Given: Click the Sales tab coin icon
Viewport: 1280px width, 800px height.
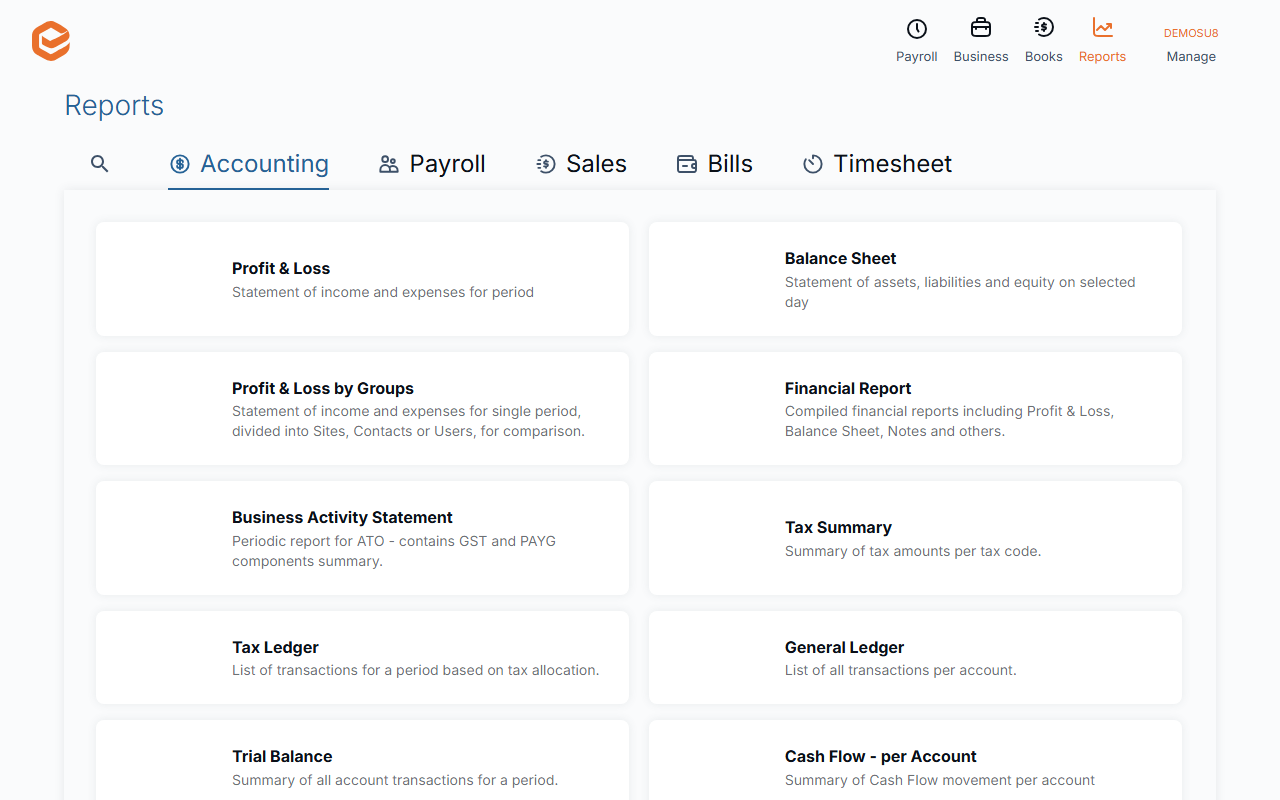Looking at the screenshot, I should pyautogui.click(x=545, y=164).
